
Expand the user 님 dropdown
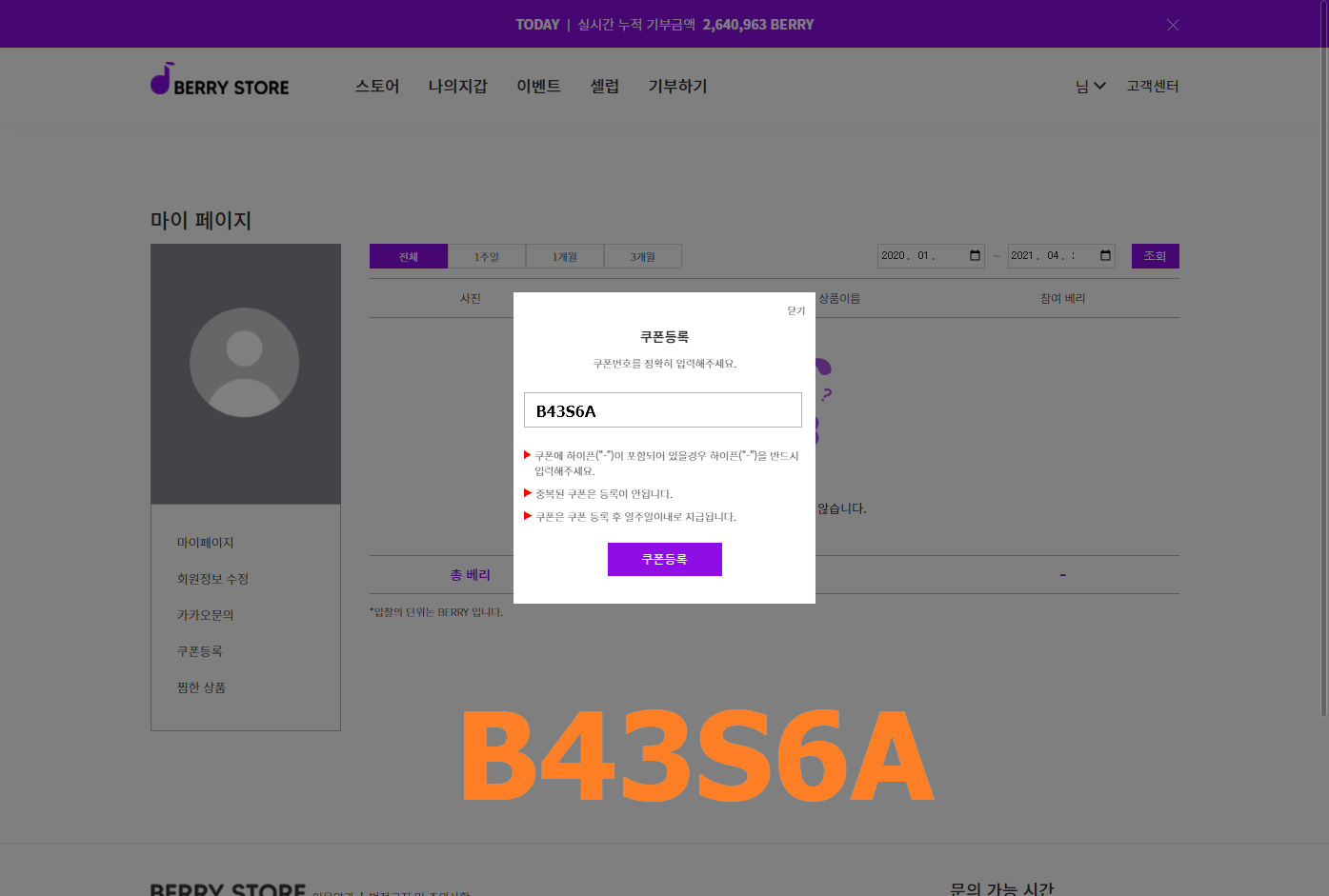(x=1091, y=86)
